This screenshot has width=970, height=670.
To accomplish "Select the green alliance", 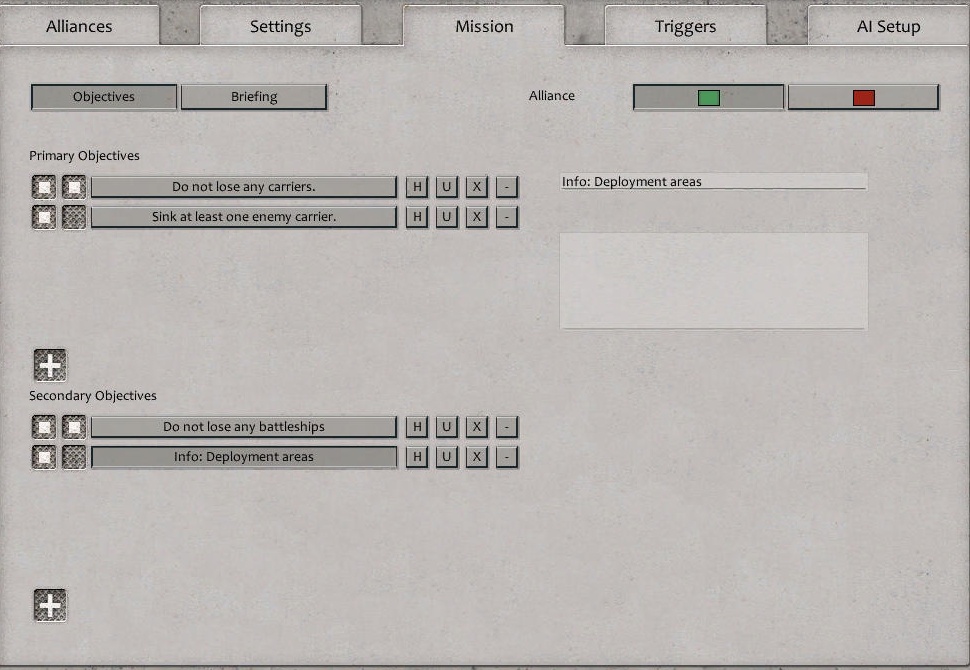I will [x=708, y=98].
